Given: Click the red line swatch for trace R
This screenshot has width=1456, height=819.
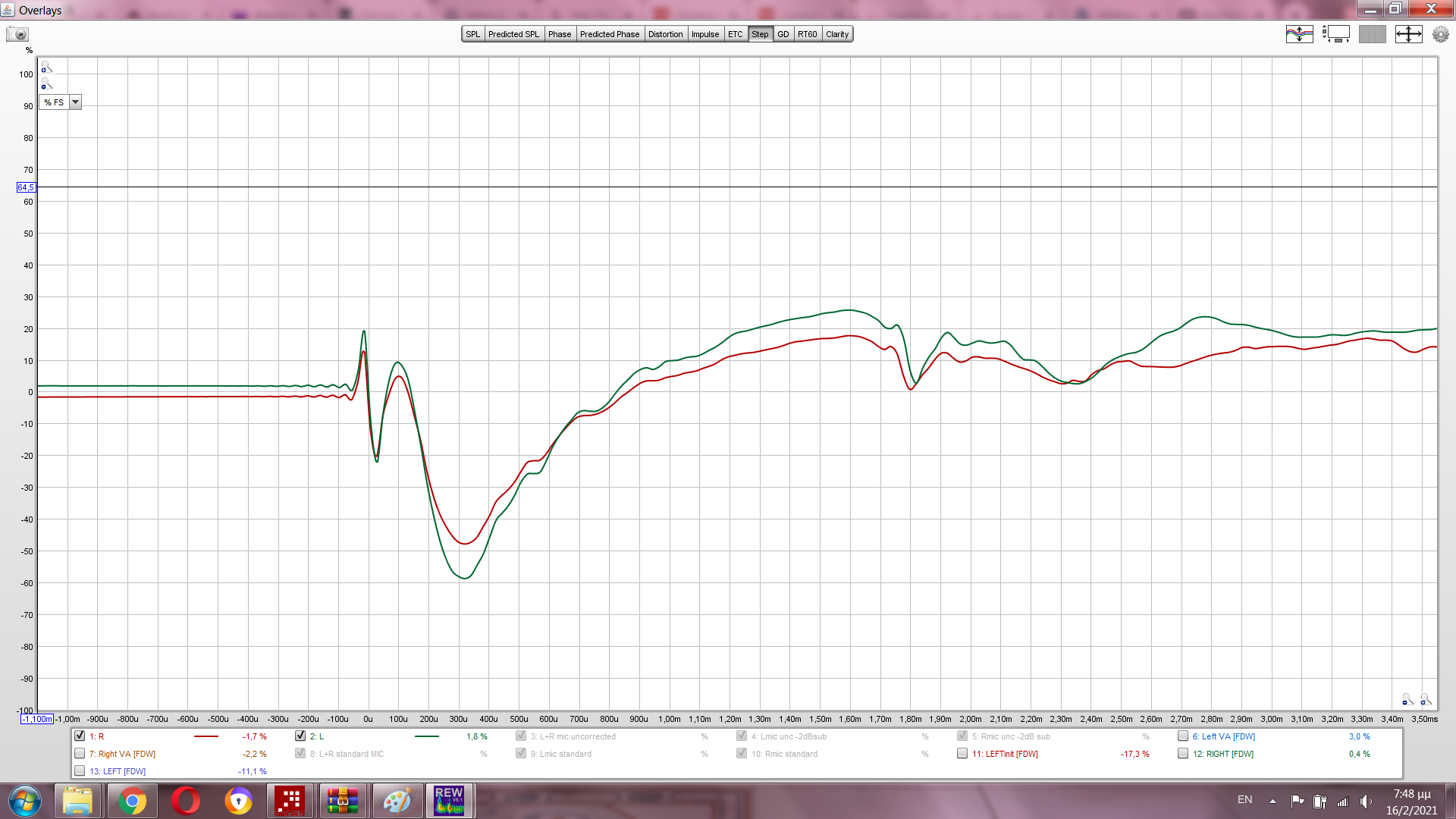Looking at the screenshot, I should (206, 736).
